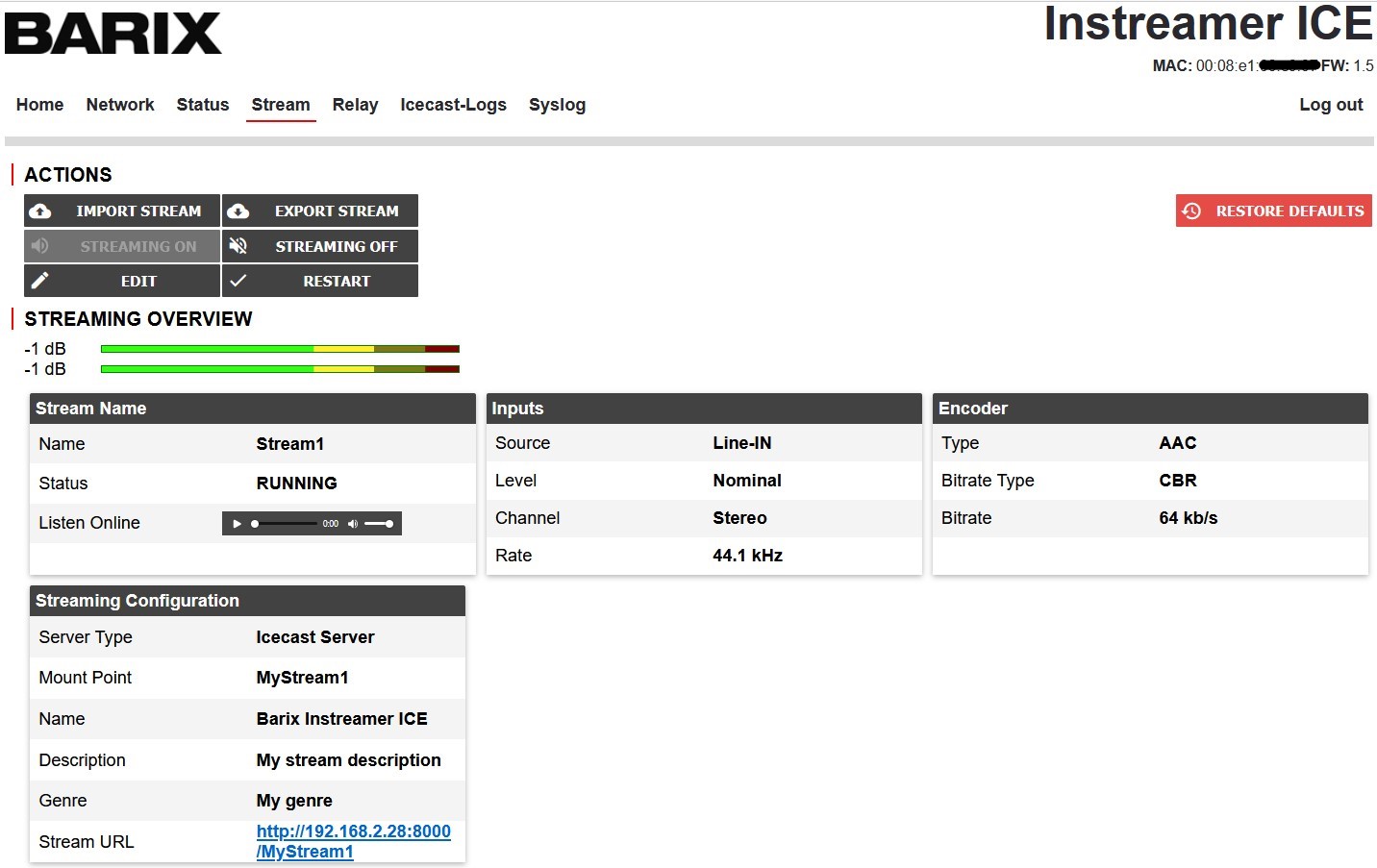Play the Listen Online audio stream
This screenshot has height=868, width=1377.
[x=237, y=524]
